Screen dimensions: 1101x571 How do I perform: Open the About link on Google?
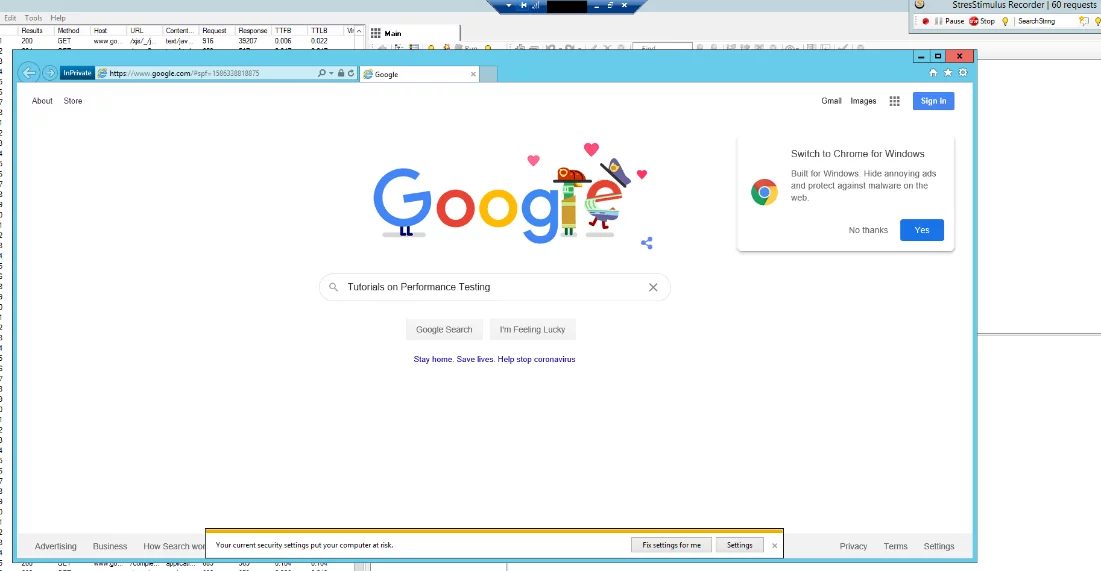click(42, 101)
